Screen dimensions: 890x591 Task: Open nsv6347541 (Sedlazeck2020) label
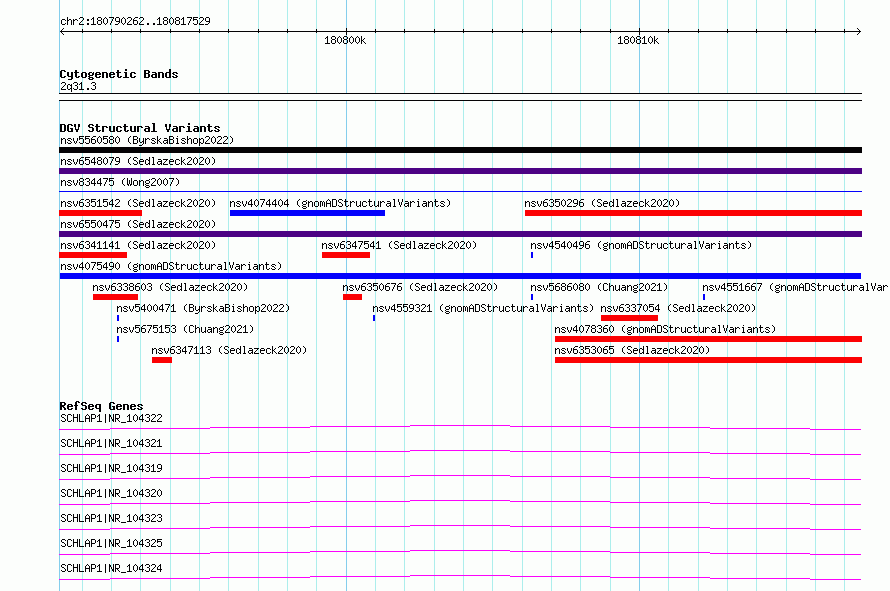tap(399, 245)
